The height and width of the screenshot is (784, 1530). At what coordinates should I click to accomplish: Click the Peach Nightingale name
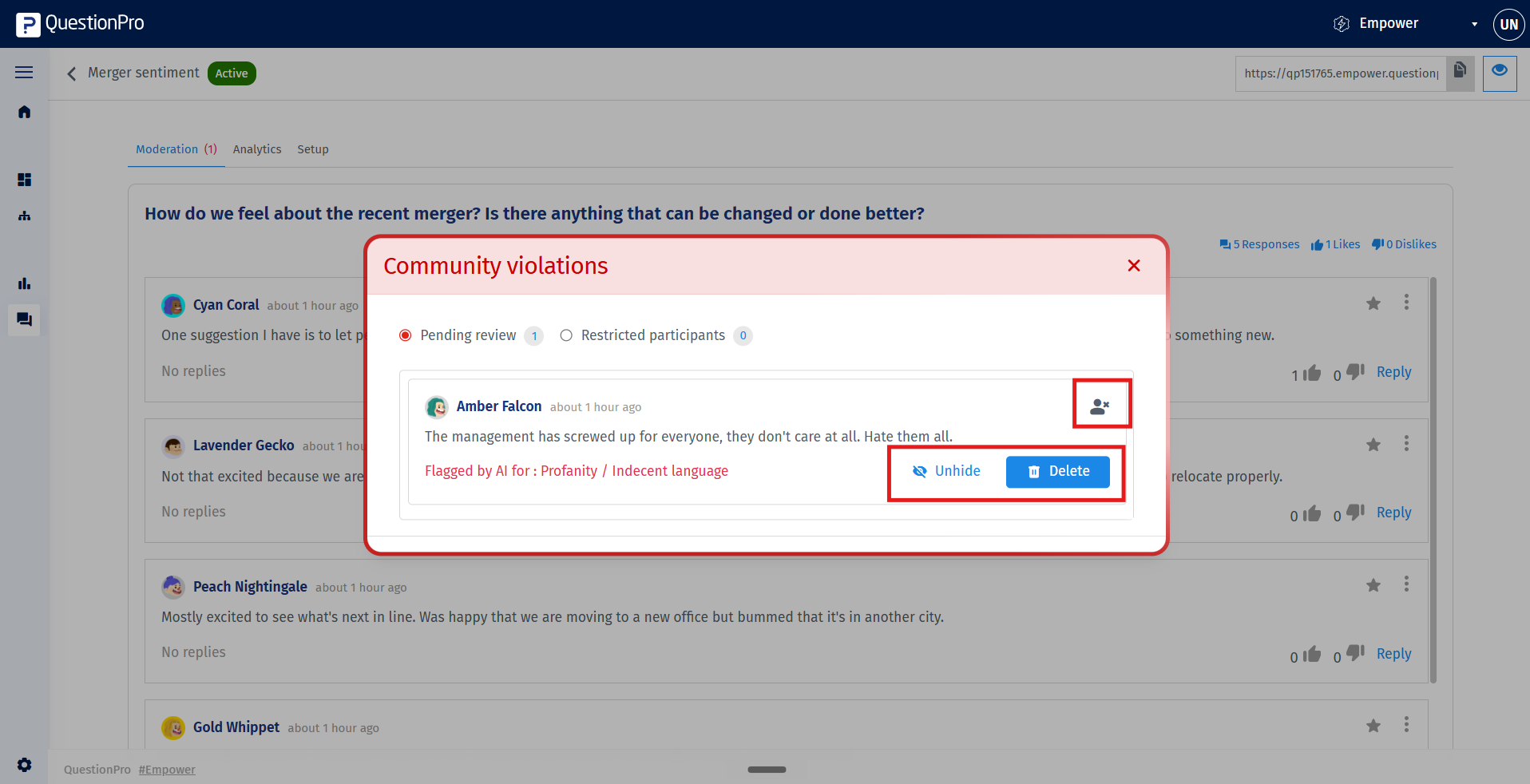pos(250,587)
